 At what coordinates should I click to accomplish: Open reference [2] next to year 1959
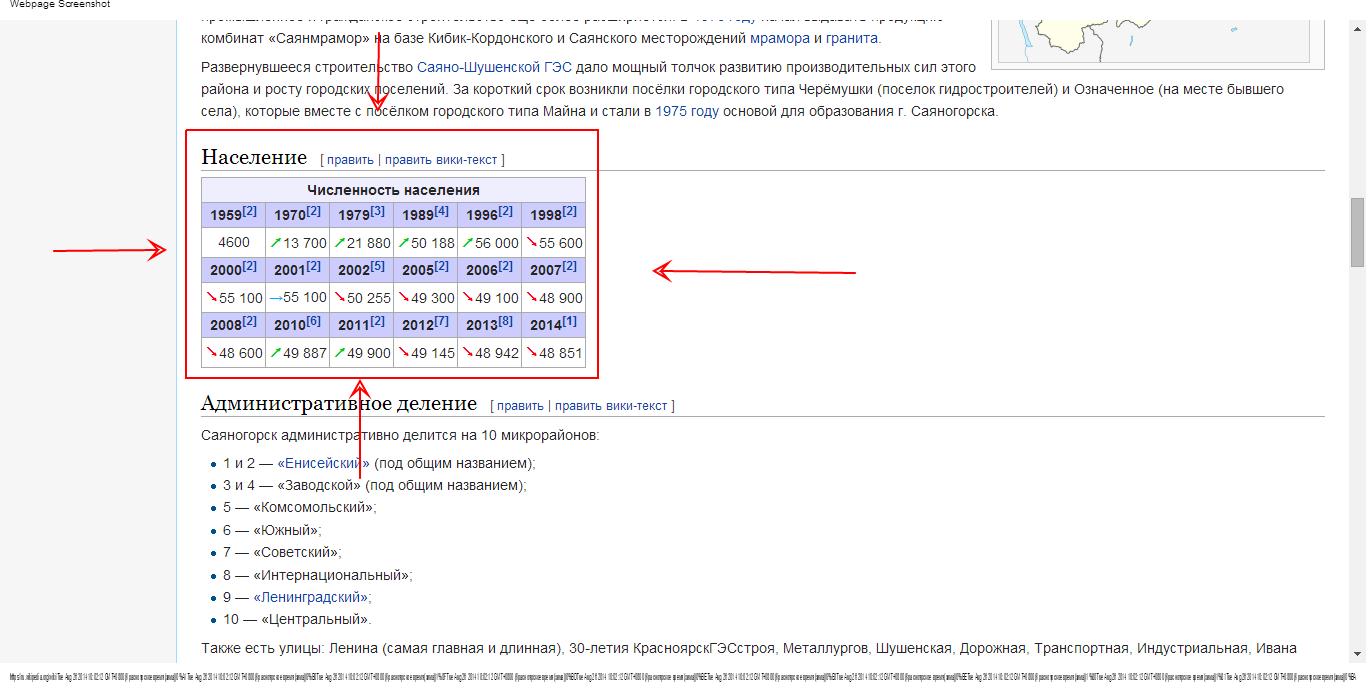click(x=250, y=211)
